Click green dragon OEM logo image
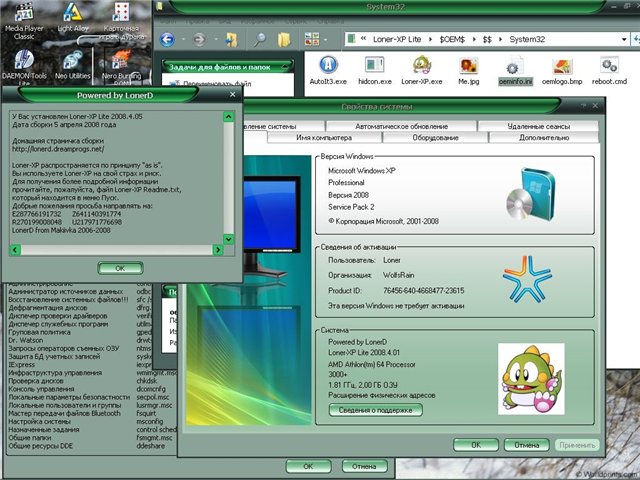Viewport: 640px width, 480px height. 531,379
